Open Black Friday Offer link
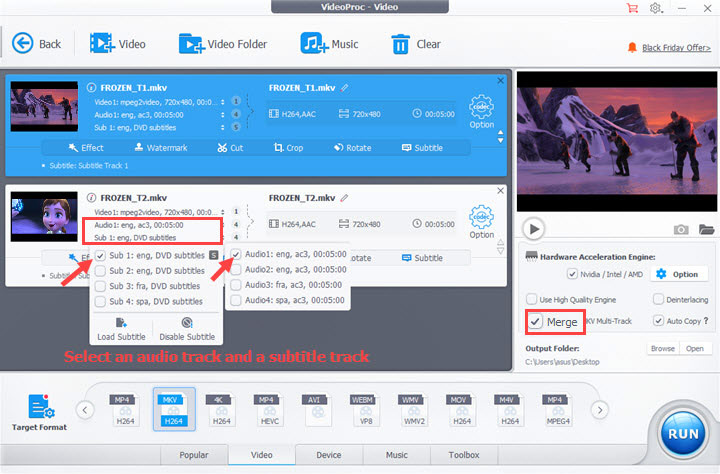720x474 pixels. tap(676, 48)
